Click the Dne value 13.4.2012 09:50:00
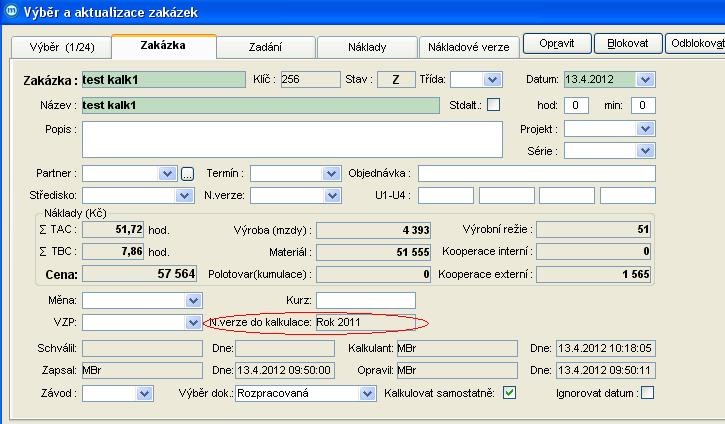Screen dimensions: 725x424 tap(285, 370)
